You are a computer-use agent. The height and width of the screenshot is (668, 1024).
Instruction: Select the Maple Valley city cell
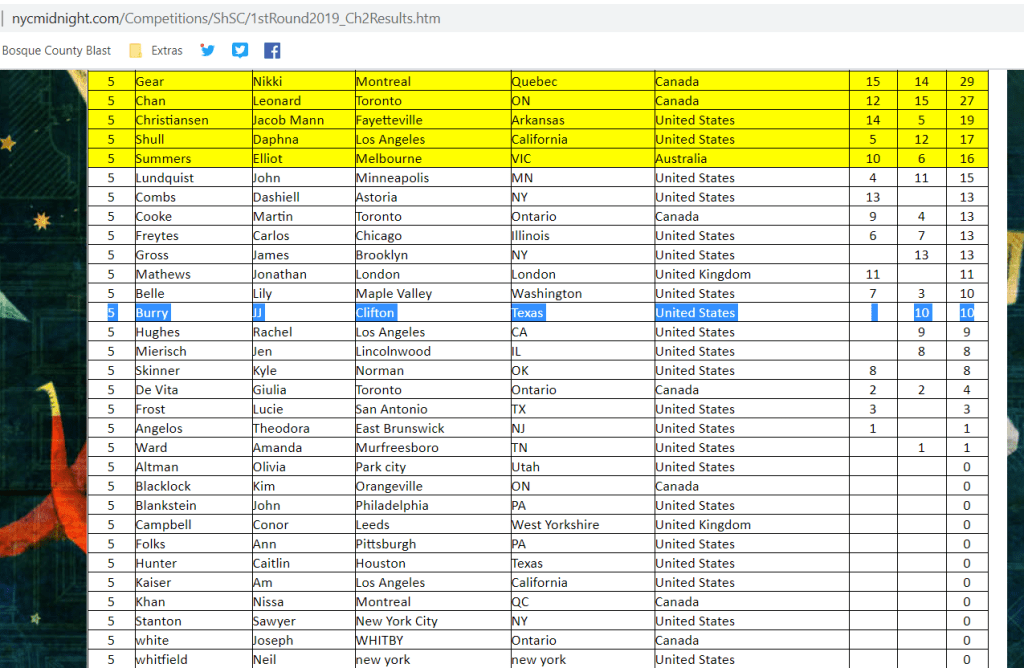[393, 293]
